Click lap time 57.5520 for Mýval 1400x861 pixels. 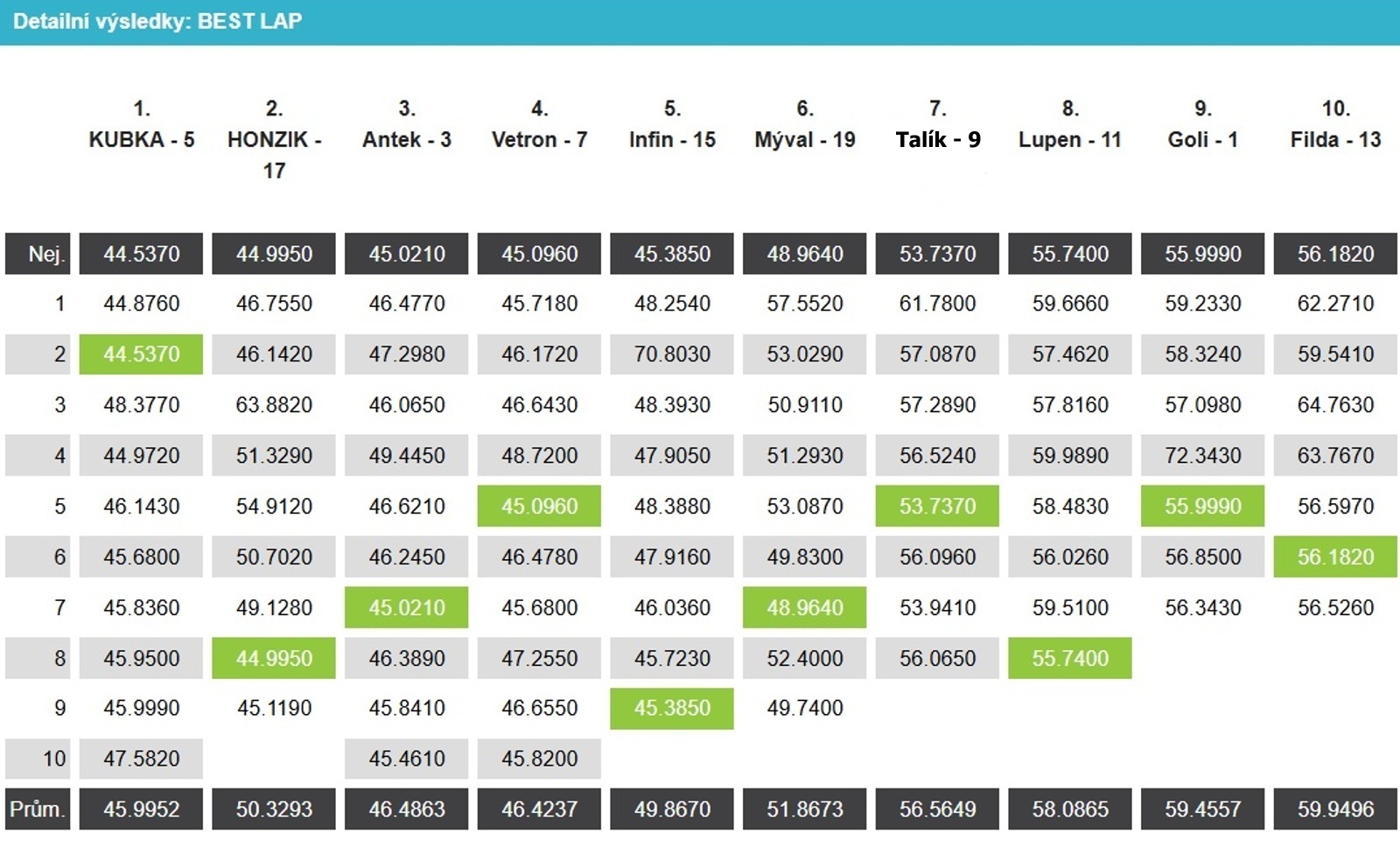[805, 304]
